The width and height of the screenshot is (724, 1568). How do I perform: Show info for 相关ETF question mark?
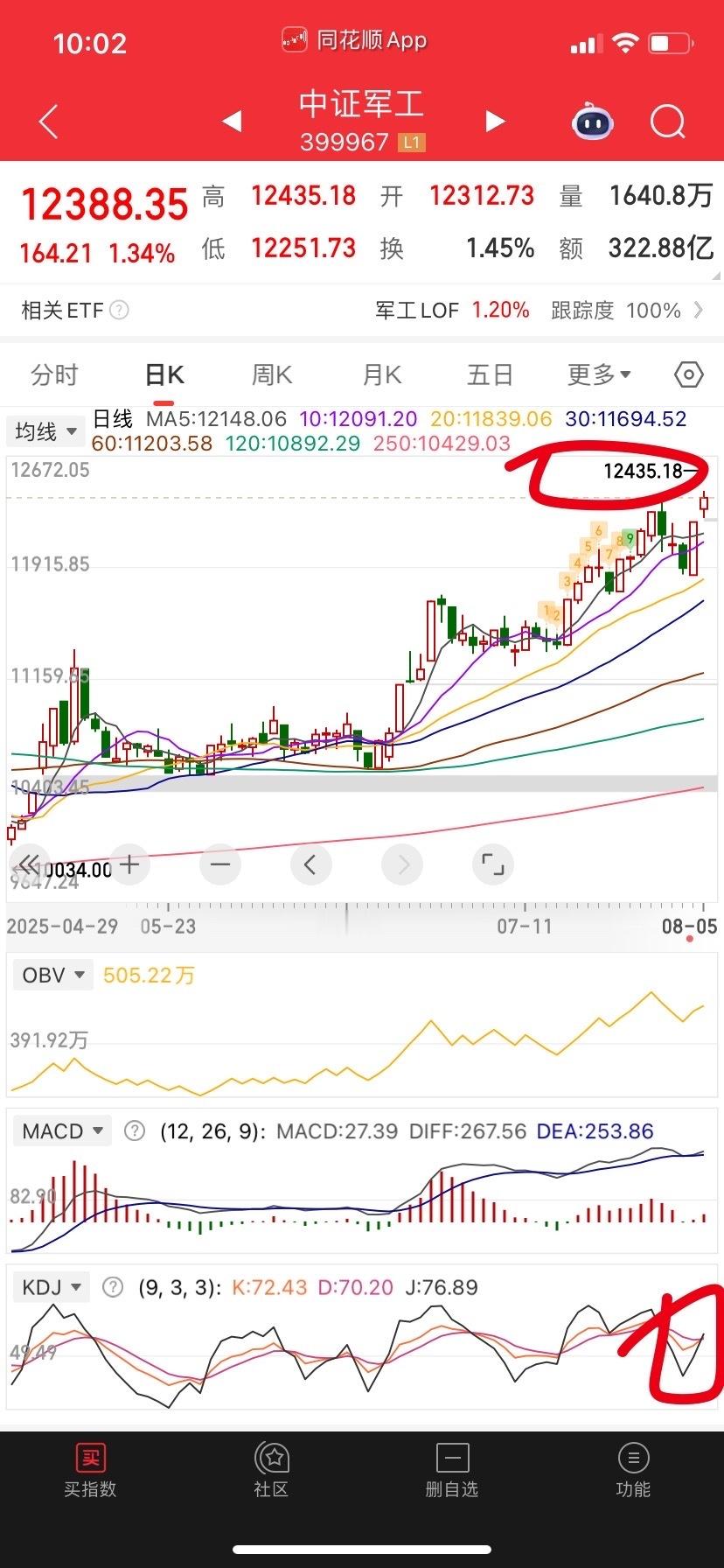coord(120,310)
